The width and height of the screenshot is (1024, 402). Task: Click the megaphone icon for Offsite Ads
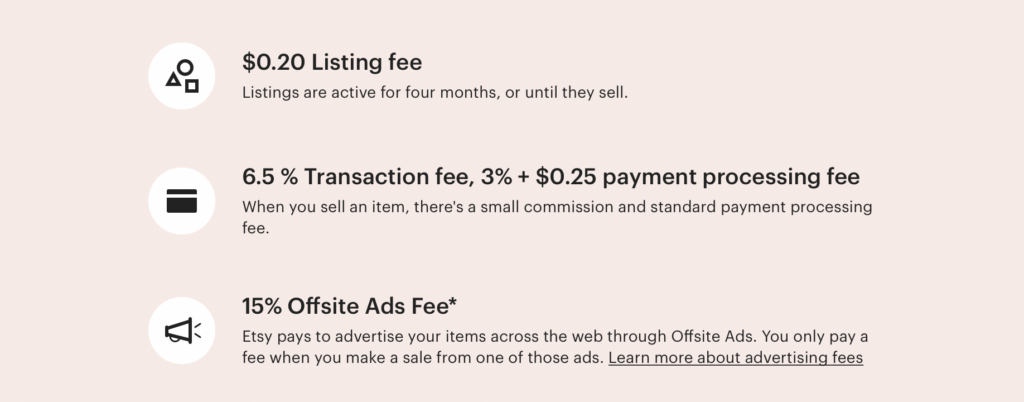pyautogui.click(x=182, y=330)
